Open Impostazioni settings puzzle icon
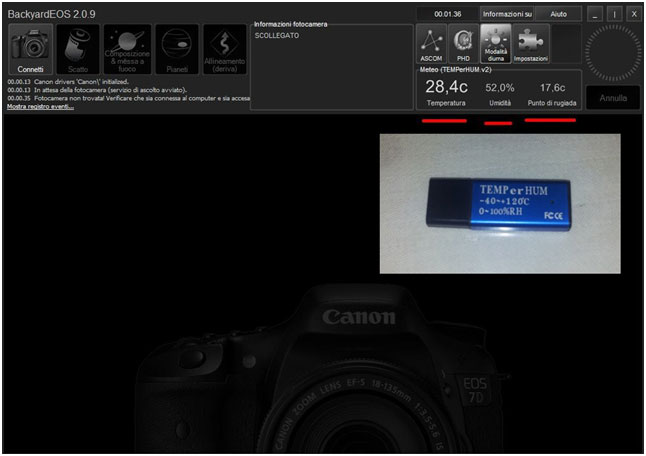Image resolution: width=646 pixels, height=456 pixels. tap(531, 44)
